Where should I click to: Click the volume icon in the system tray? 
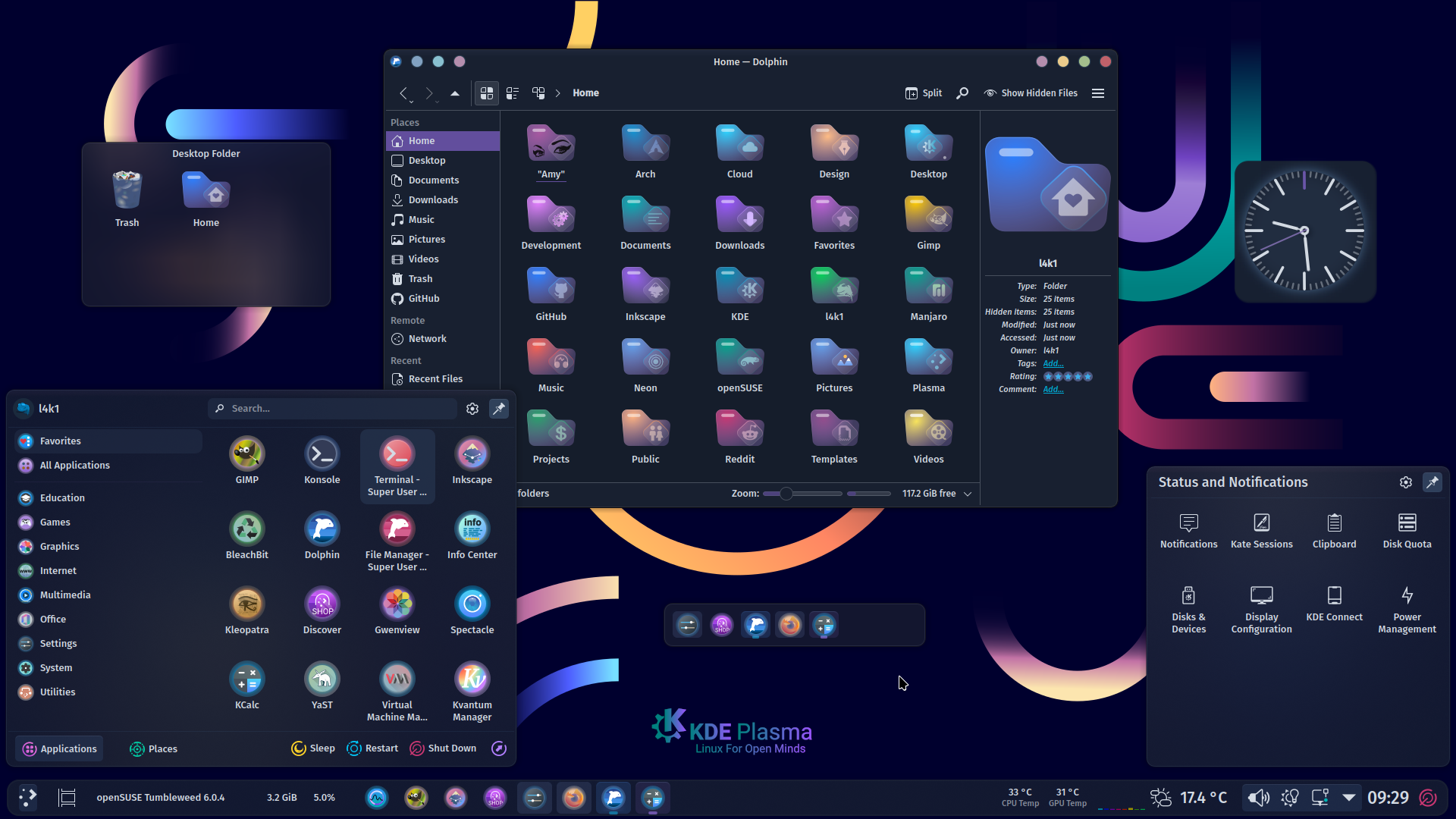click(1258, 798)
